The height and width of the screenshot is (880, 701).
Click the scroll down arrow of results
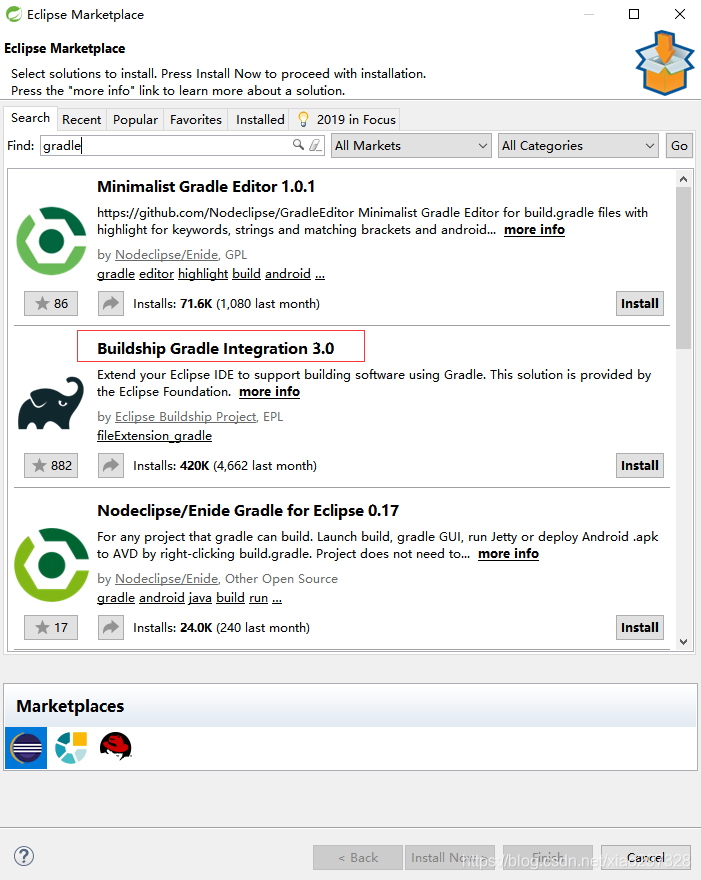tap(683, 641)
